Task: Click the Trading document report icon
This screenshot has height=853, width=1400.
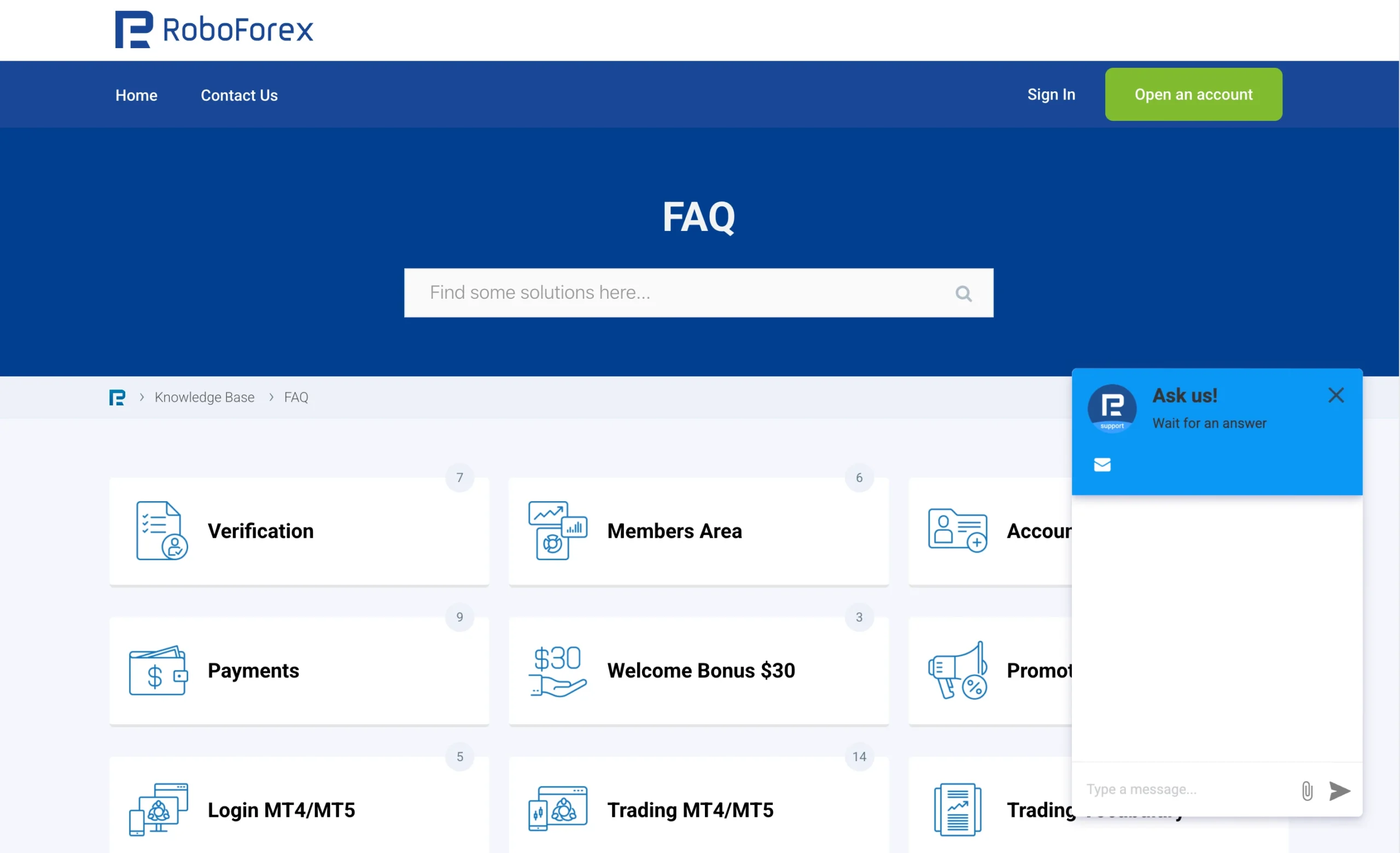Action: [958, 809]
